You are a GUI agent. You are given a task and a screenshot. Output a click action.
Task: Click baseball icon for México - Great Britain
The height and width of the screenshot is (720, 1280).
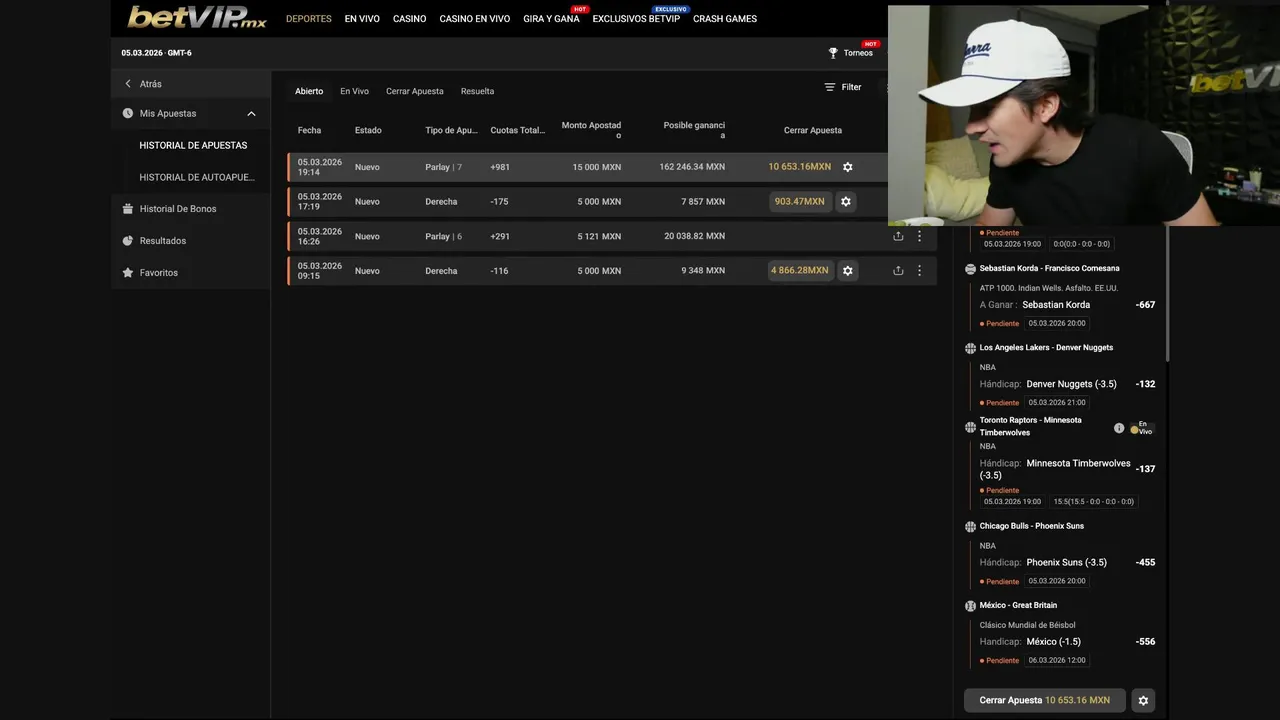[x=970, y=606]
